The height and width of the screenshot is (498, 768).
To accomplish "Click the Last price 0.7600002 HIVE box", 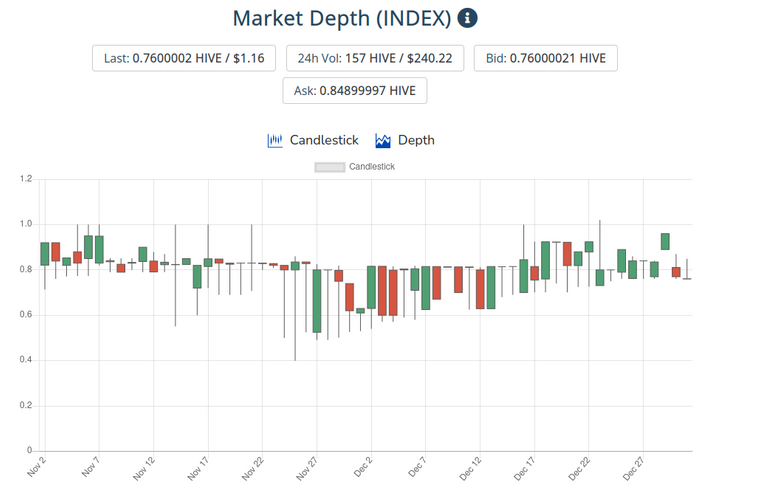I will tap(184, 58).
